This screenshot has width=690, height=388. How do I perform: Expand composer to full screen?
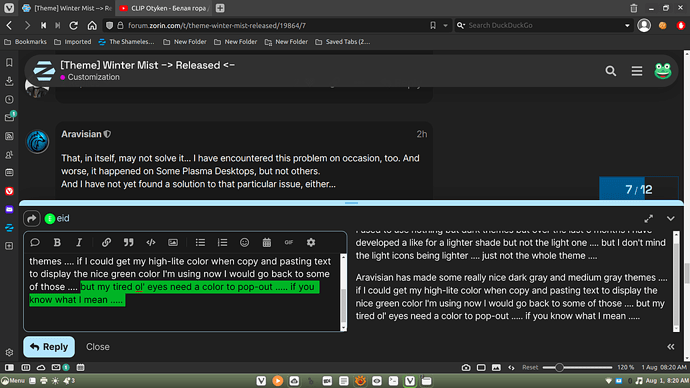click(649, 218)
